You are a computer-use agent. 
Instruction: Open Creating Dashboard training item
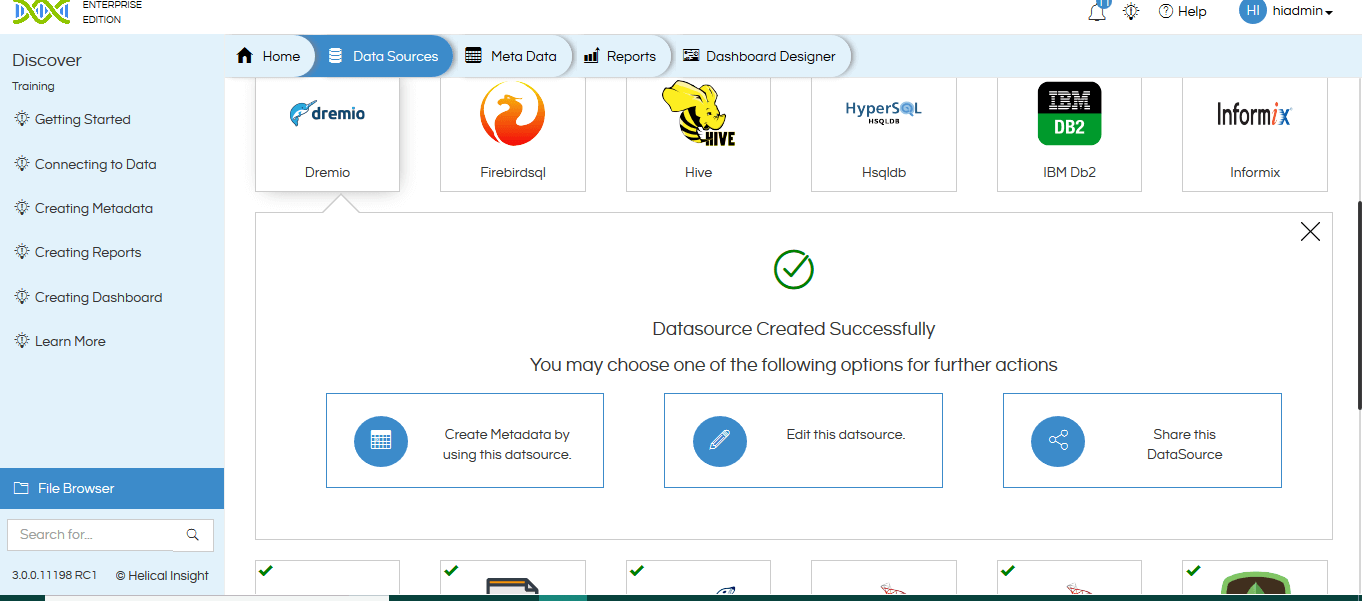pyautogui.click(x=98, y=297)
